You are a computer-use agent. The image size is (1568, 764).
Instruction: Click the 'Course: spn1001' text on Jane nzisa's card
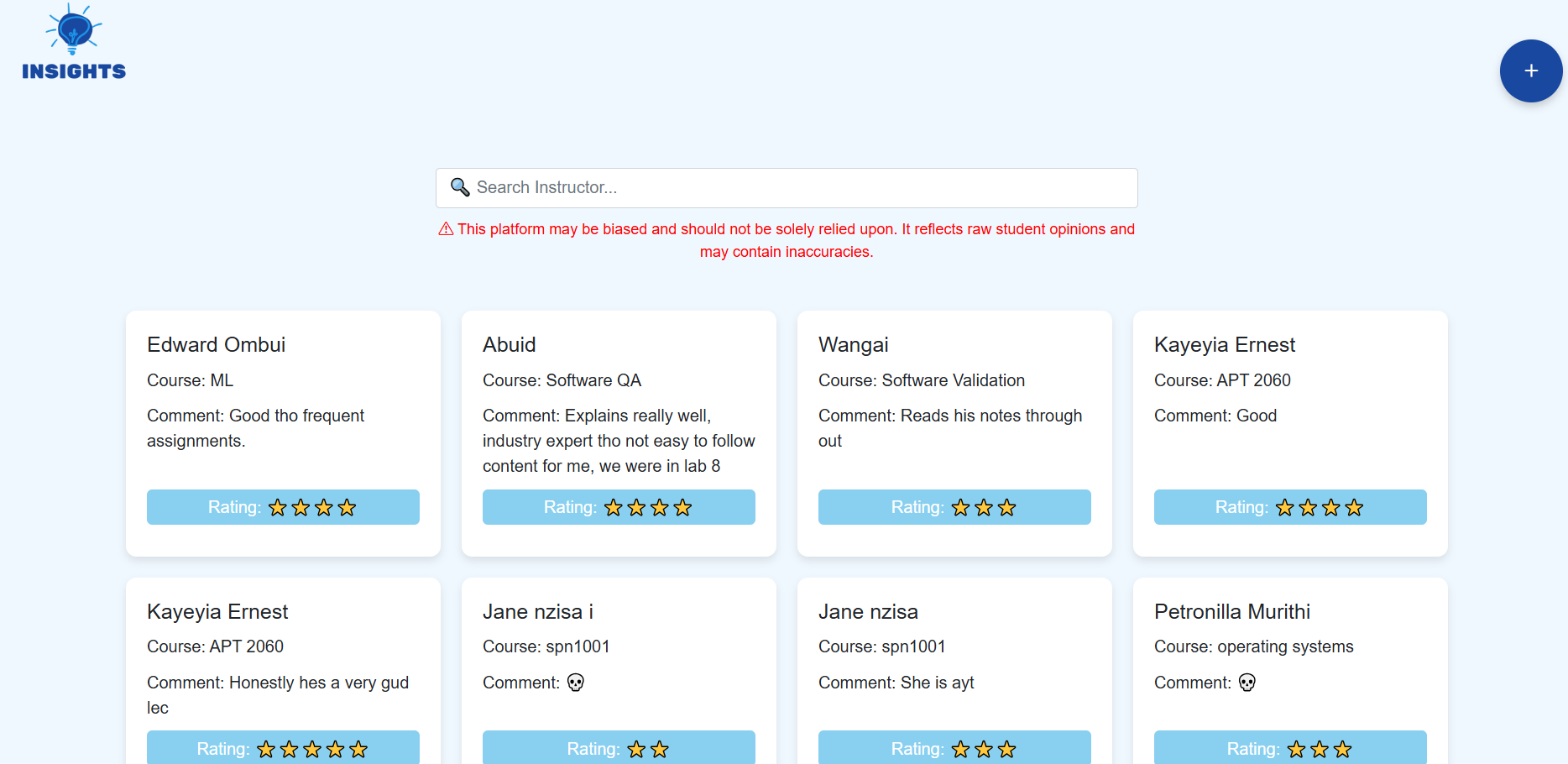(x=882, y=646)
